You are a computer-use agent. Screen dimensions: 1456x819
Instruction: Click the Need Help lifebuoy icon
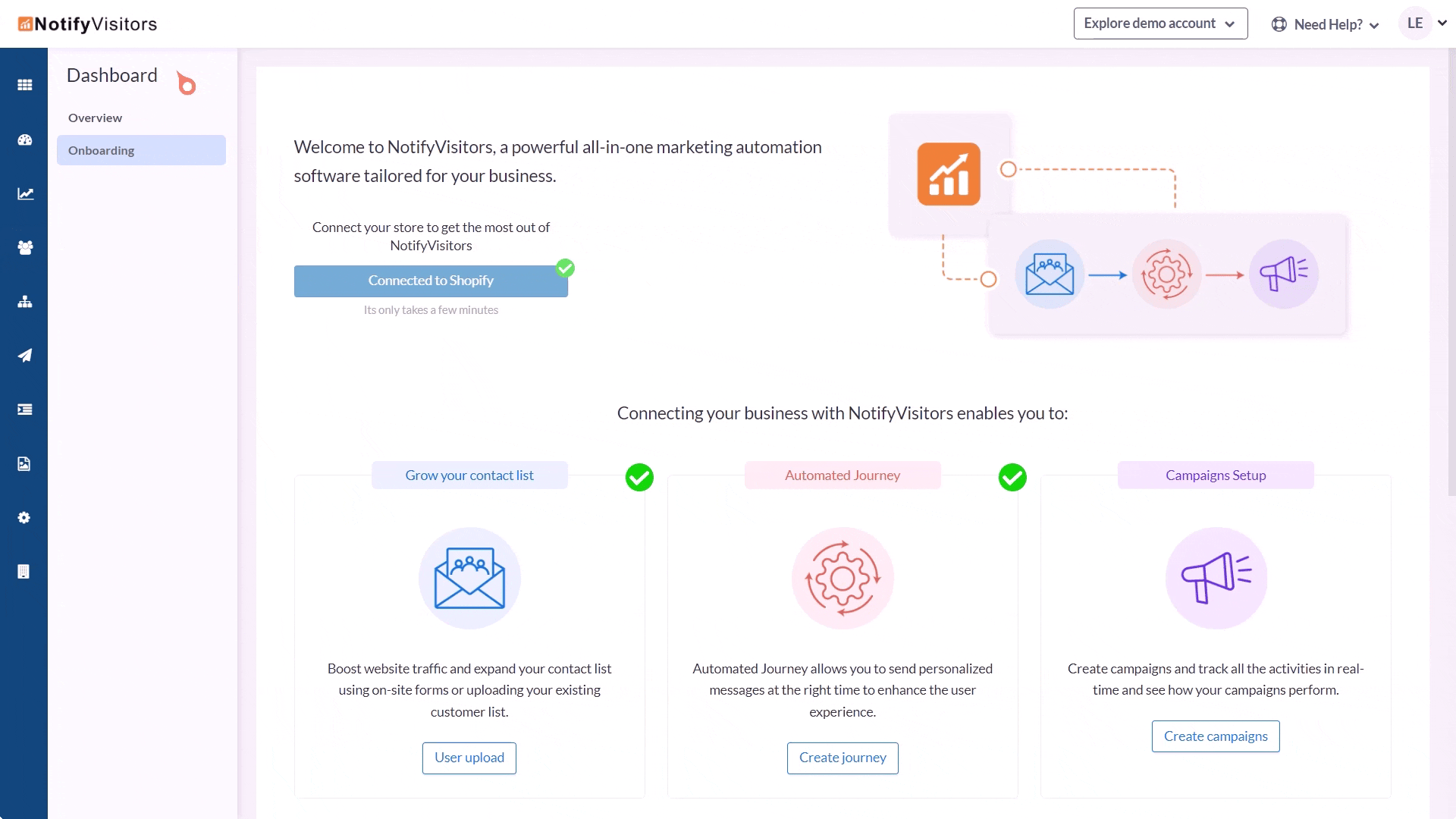[1279, 24]
